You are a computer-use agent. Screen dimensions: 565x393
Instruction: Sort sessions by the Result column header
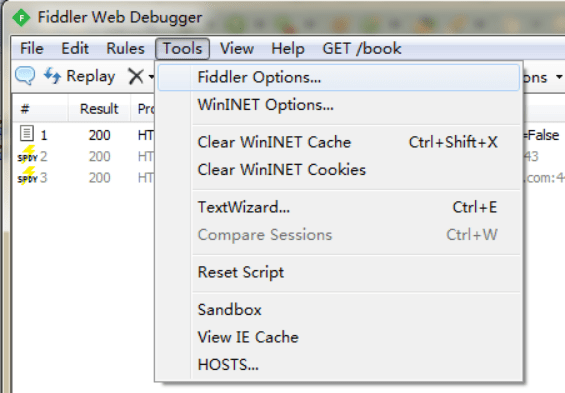coord(99,108)
